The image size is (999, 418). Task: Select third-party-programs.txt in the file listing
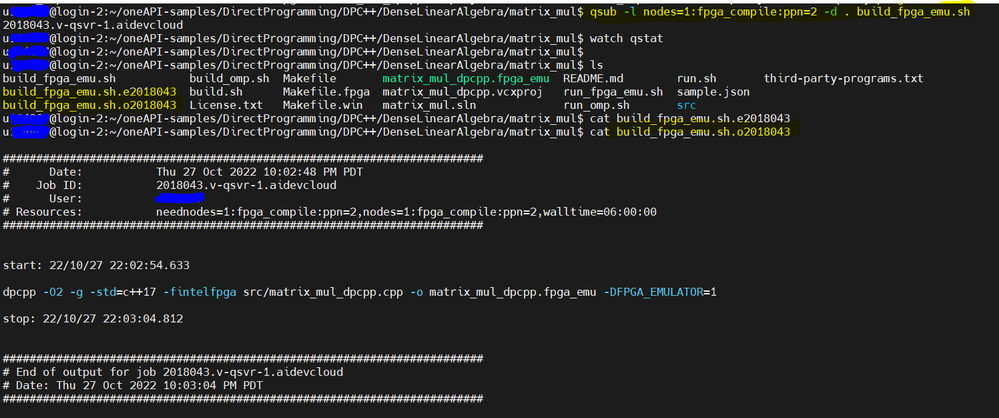tap(843, 78)
